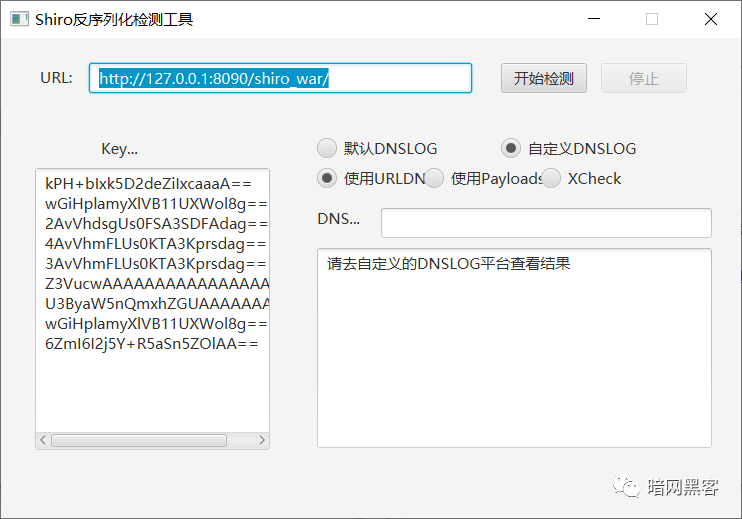The height and width of the screenshot is (519, 742).
Task: Focus the URL input field
Action: (x=280, y=78)
